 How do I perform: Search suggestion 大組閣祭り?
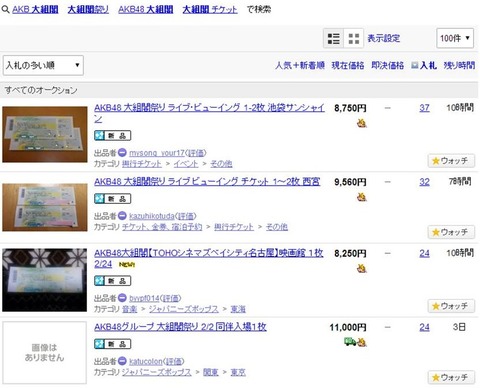coord(88,9)
